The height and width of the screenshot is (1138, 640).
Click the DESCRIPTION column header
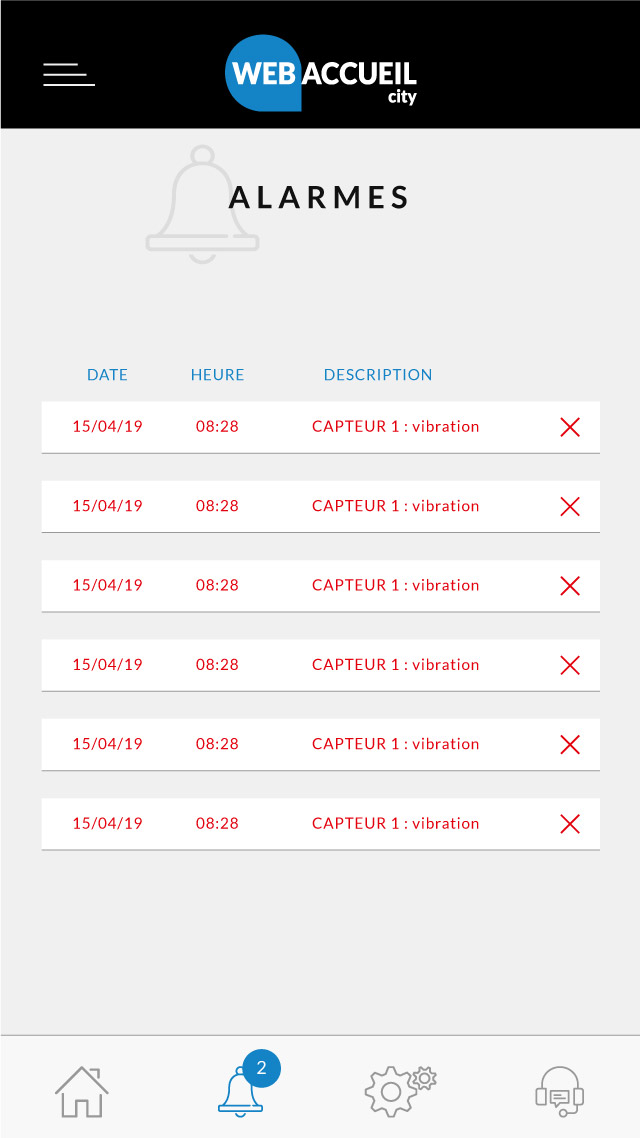[378, 375]
